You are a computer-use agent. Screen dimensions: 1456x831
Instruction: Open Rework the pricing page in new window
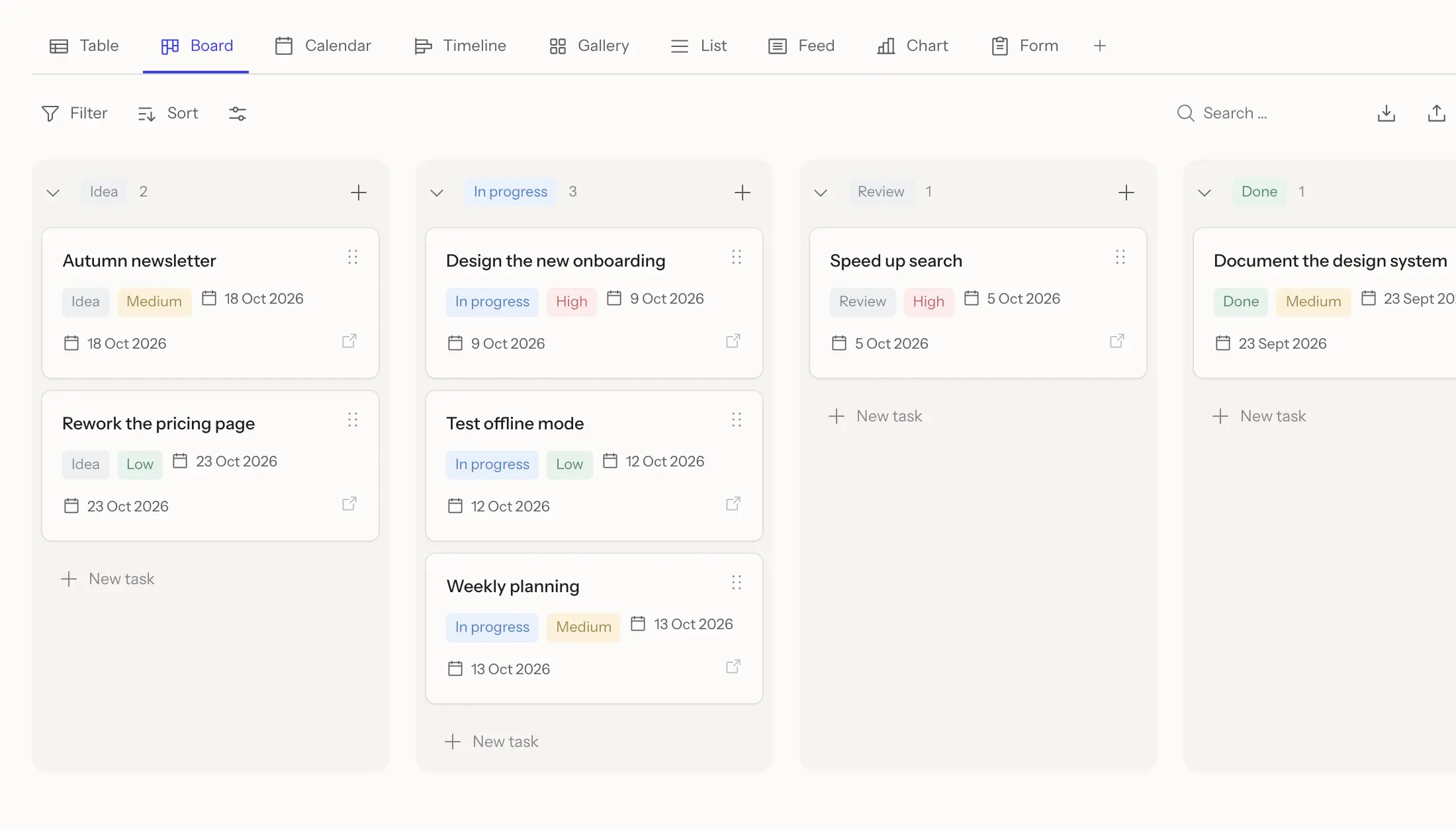tap(349, 503)
